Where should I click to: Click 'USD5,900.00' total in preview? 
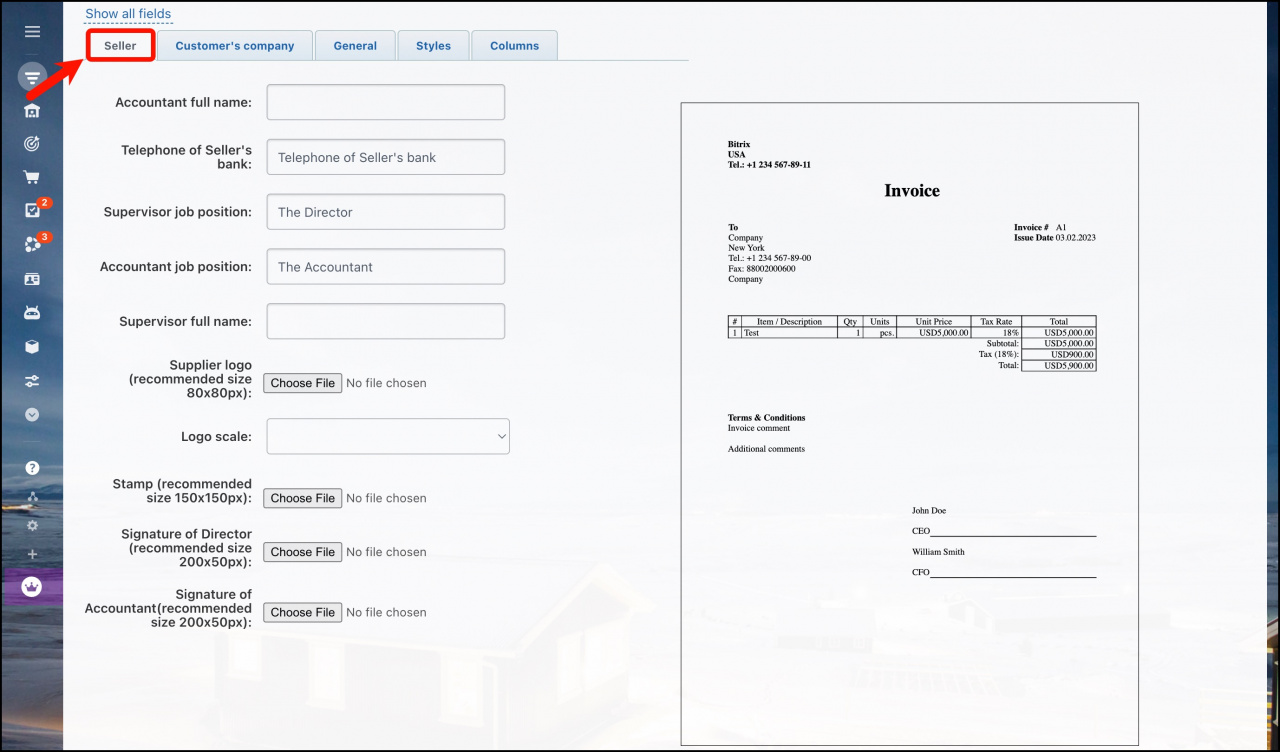click(1069, 366)
